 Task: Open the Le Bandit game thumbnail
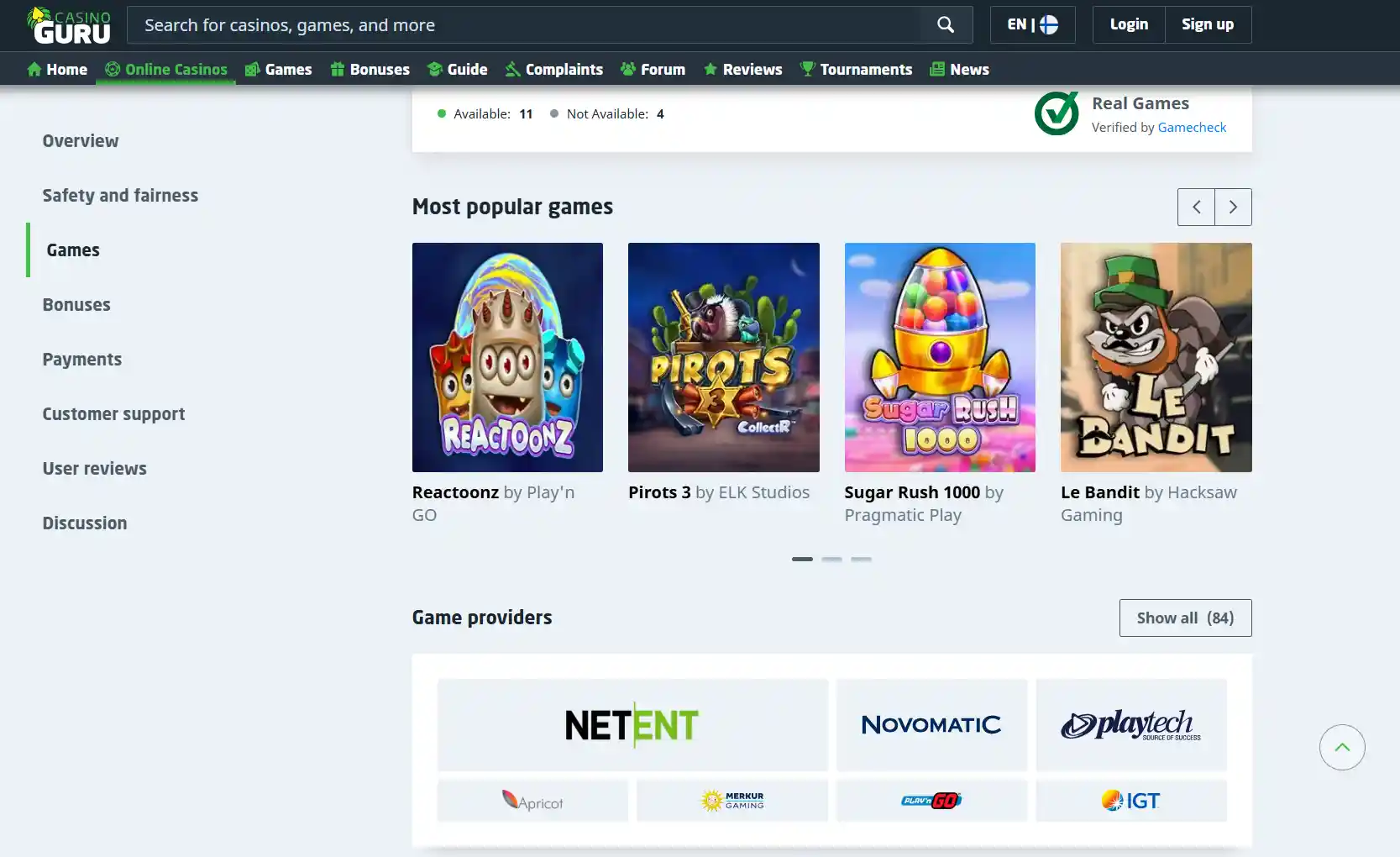1156,357
